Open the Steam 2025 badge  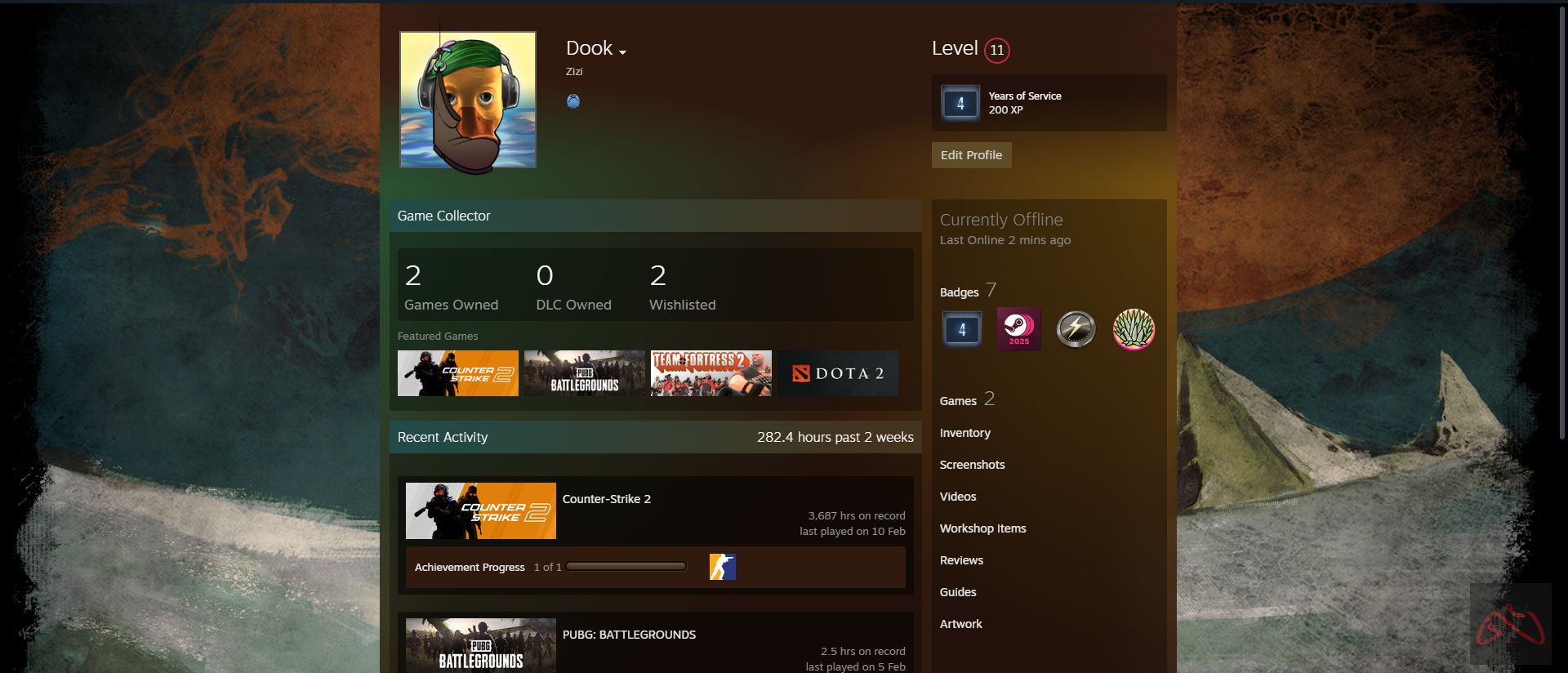coord(1018,329)
